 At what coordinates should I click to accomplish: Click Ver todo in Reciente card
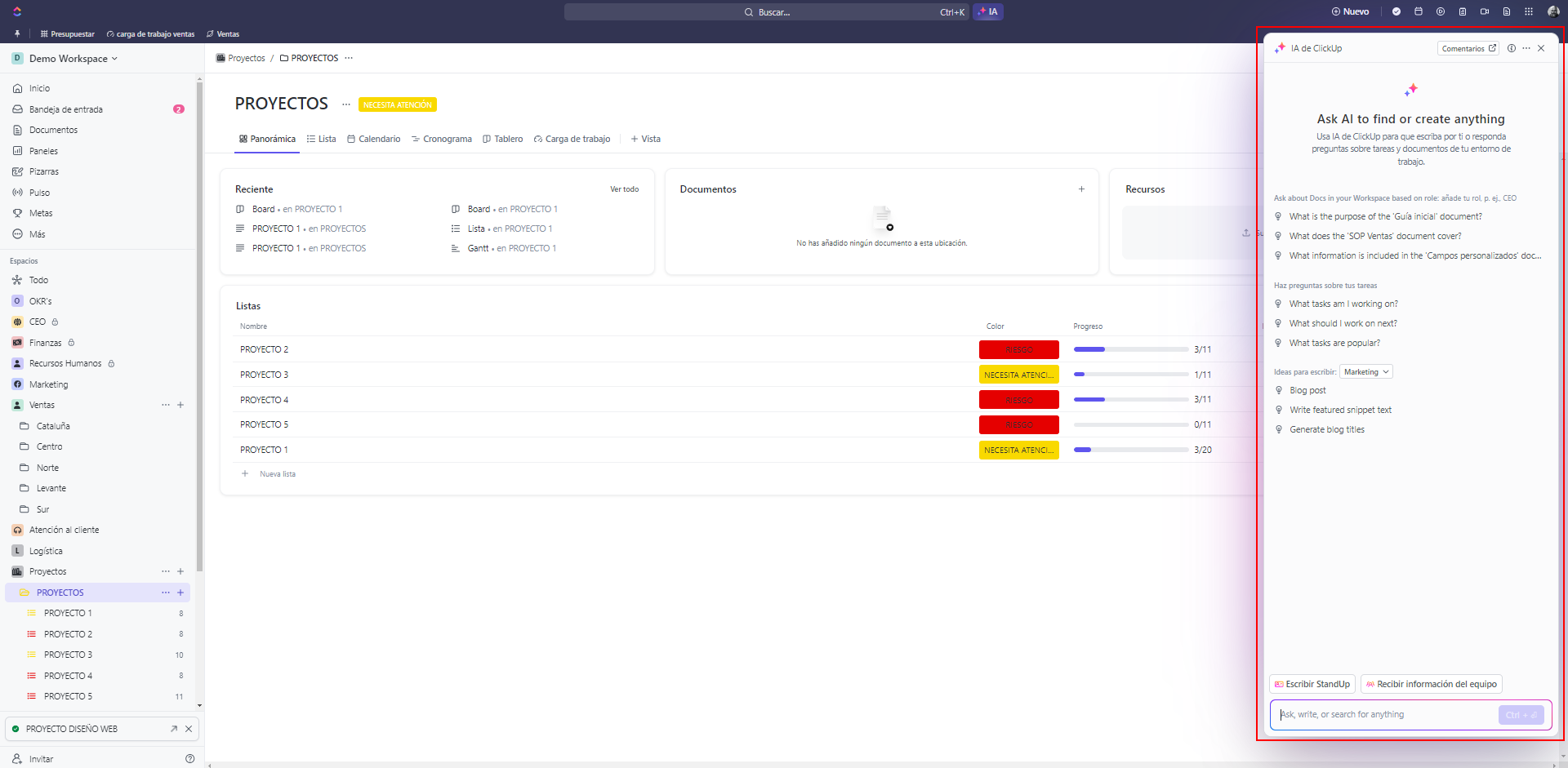pos(624,189)
